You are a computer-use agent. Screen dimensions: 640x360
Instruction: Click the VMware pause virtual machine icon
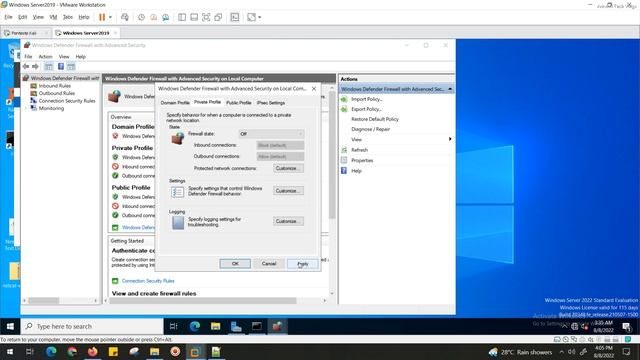coord(102,17)
